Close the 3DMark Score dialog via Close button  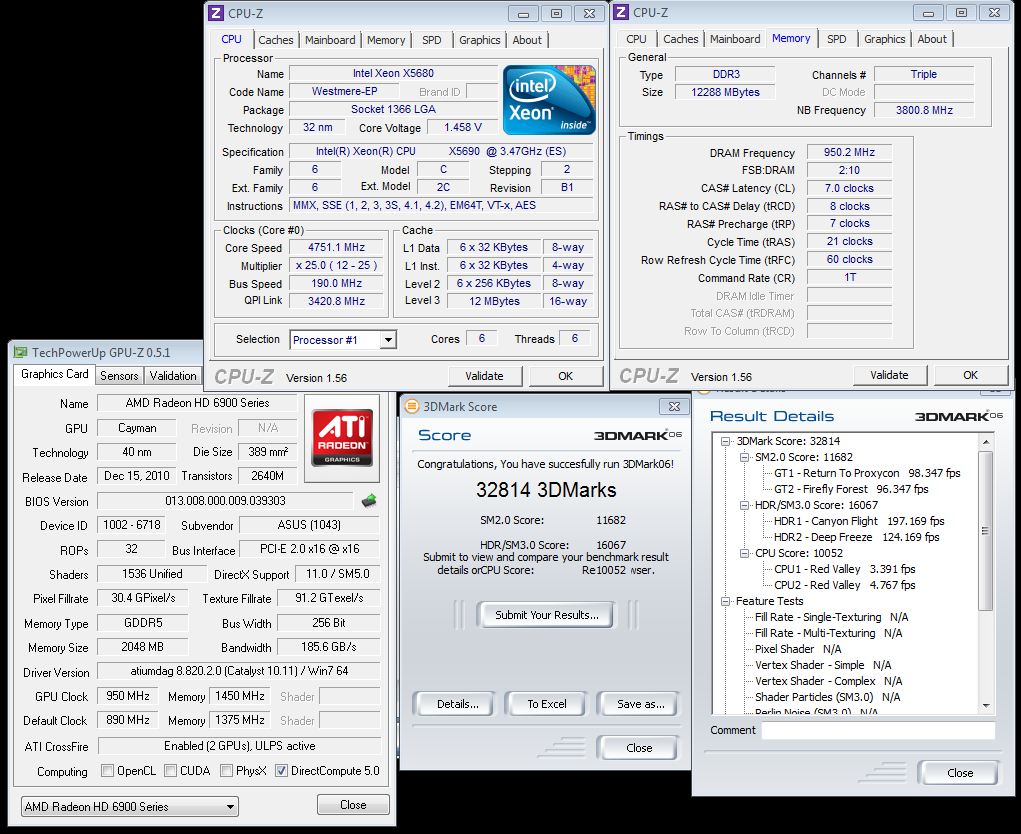(639, 748)
